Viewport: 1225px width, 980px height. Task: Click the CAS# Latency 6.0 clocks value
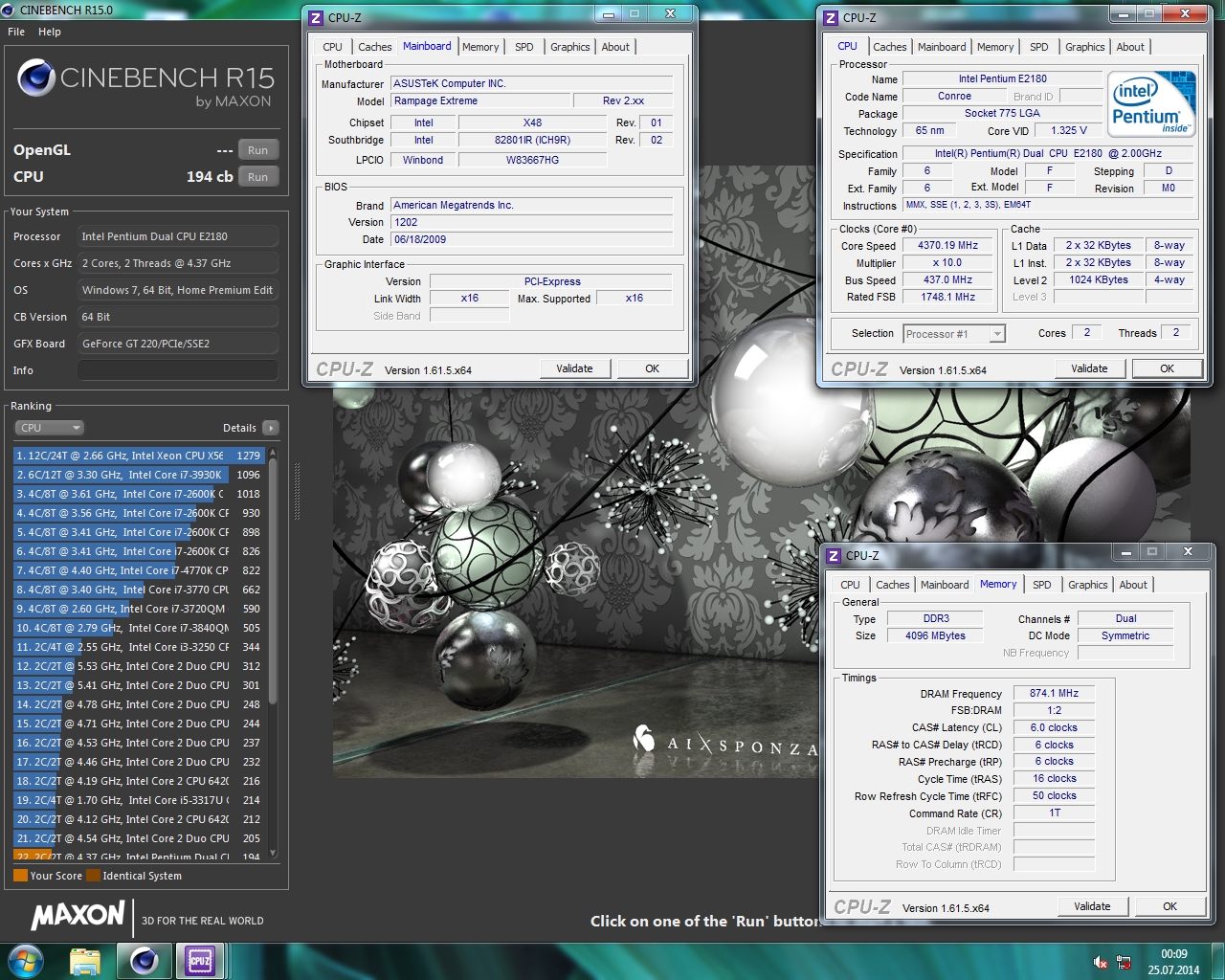(x=1054, y=728)
